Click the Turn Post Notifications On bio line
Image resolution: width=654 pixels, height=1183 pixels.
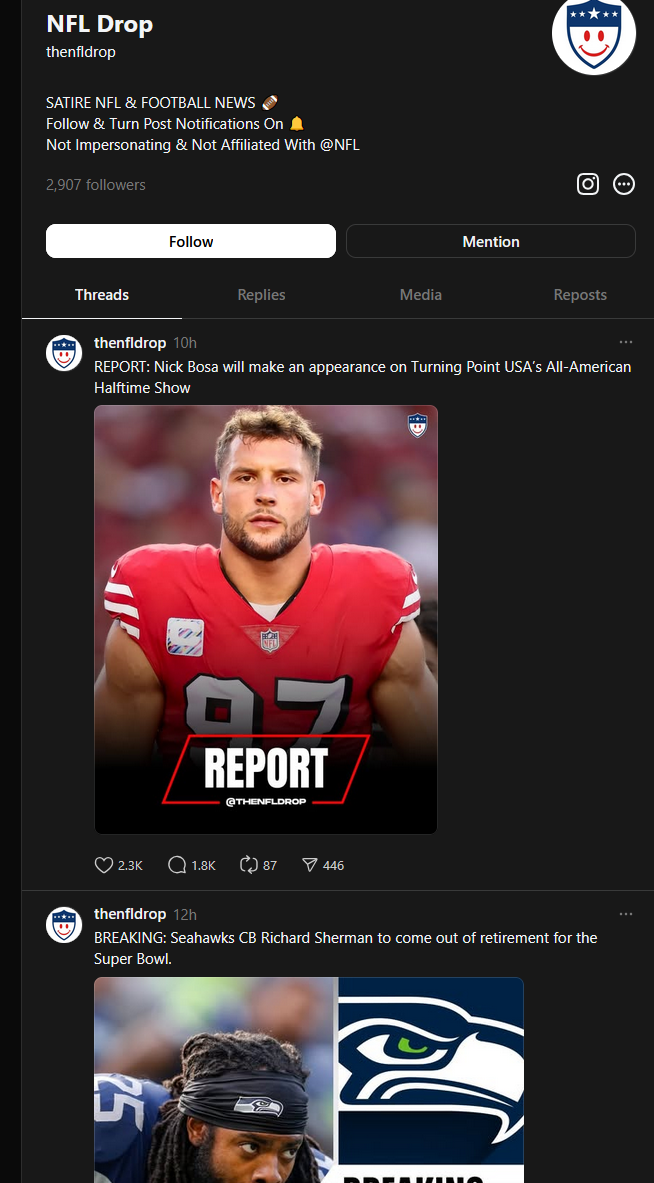point(175,124)
